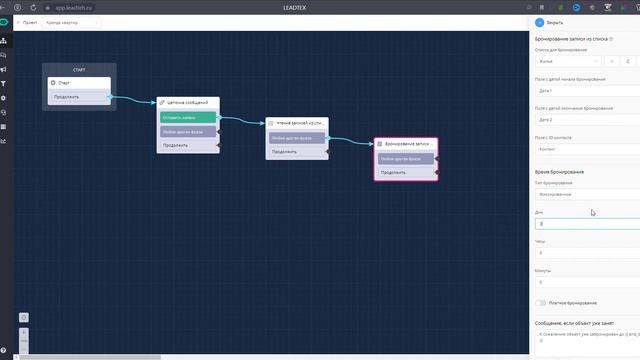Viewport: 640px width, 360px height.
Task: Click the Проект back link in top bar
Action: (30, 22)
